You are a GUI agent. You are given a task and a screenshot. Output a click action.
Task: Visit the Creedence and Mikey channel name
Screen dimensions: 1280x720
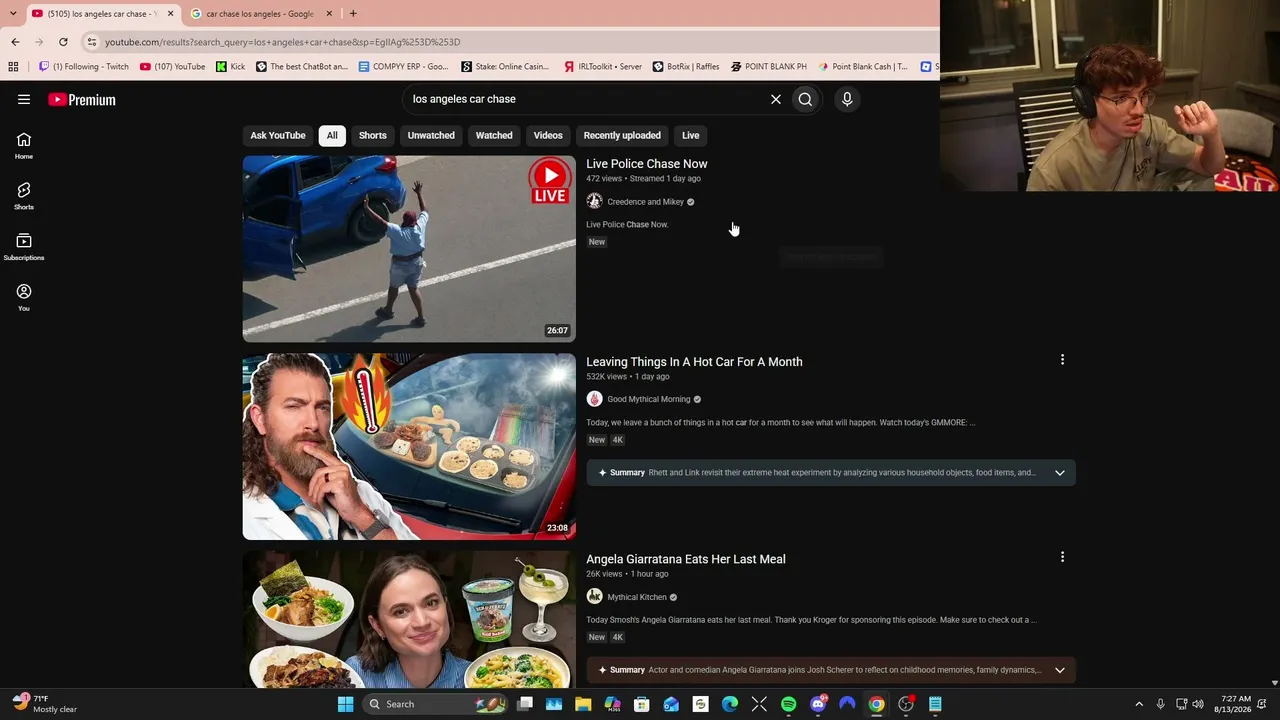point(646,202)
